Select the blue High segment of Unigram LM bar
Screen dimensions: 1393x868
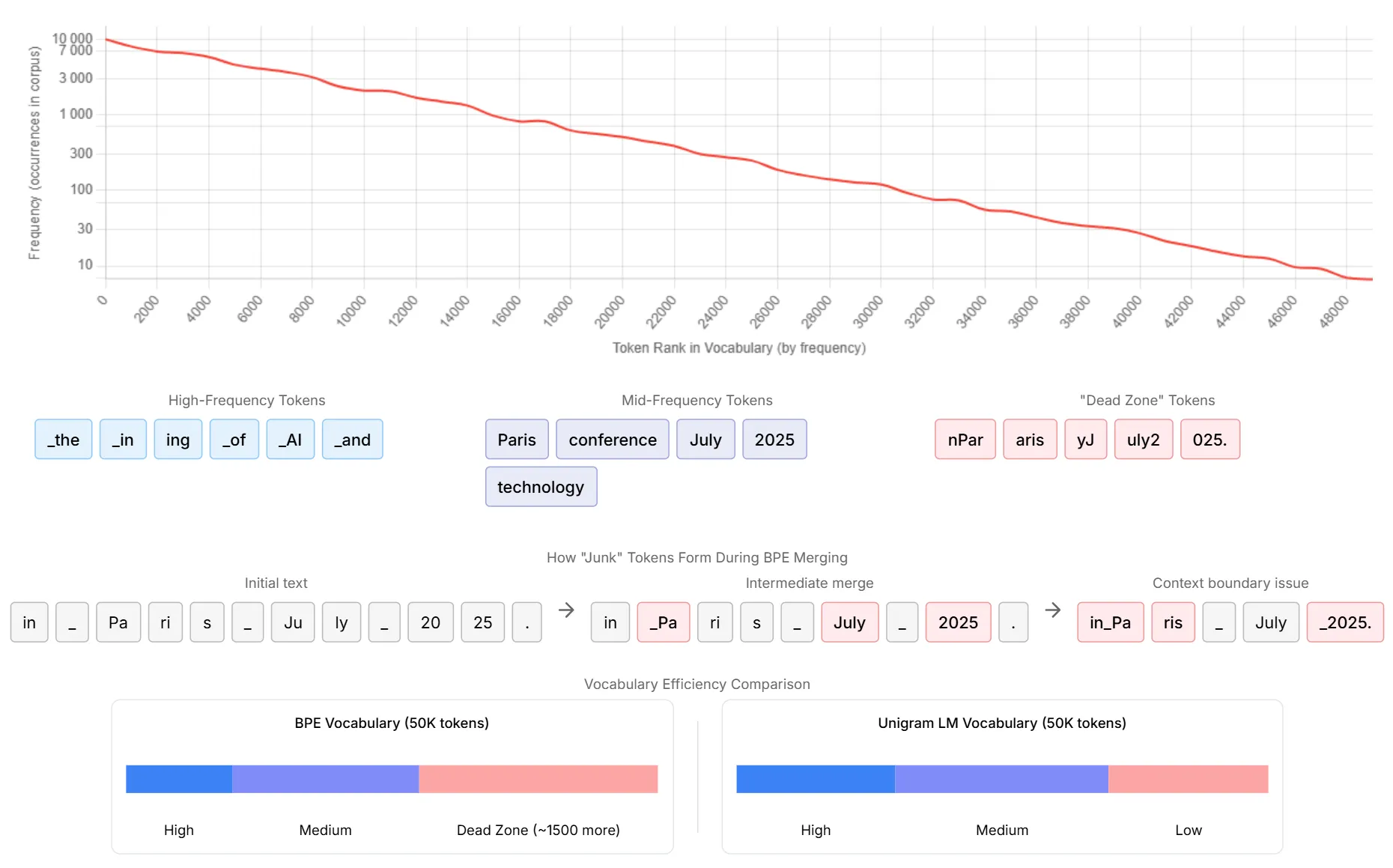[815, 779]
